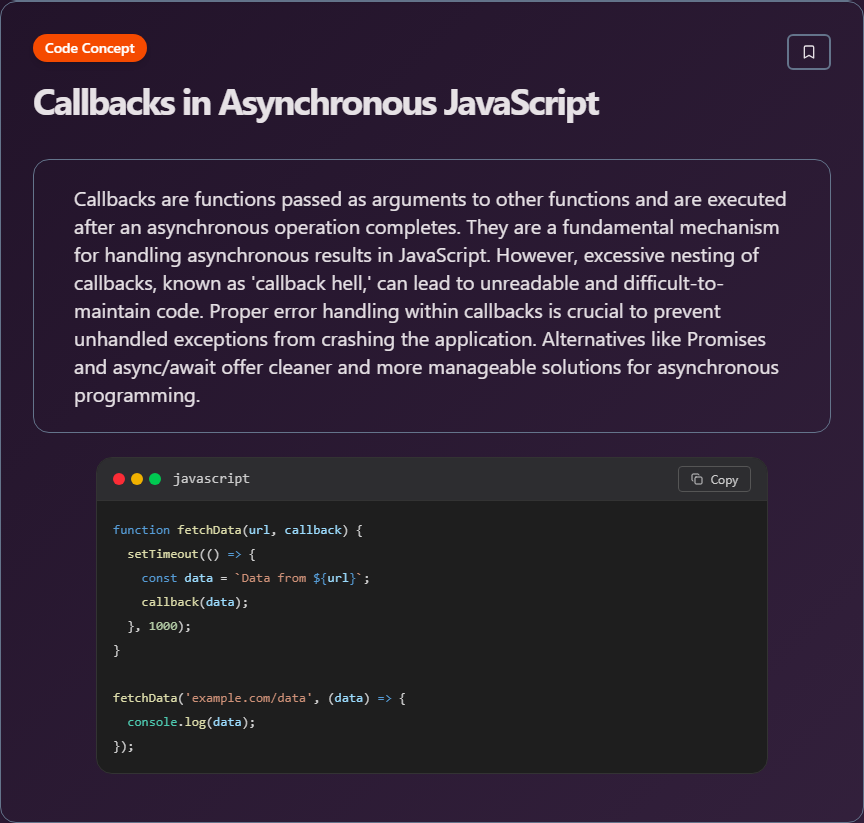The width and height of the screenshot is (864, 823).
Task: Click the 'console.log(data);' code line
Action: click(x=191, y=722)
